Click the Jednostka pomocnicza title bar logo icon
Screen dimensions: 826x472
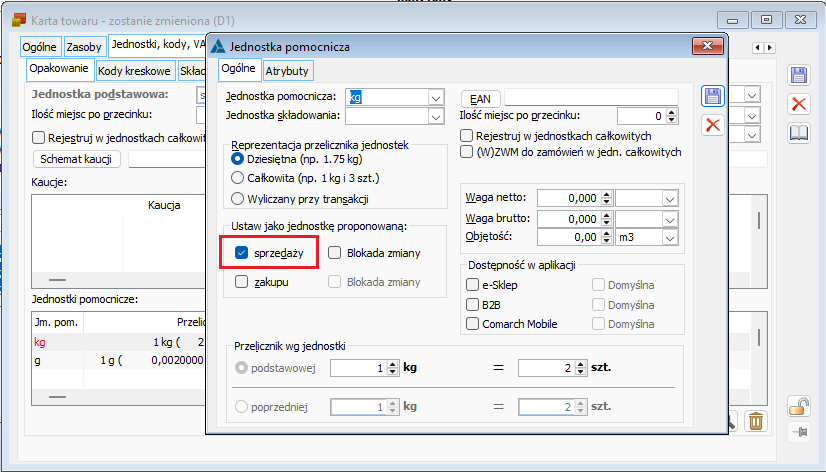[x=218, y=46]
